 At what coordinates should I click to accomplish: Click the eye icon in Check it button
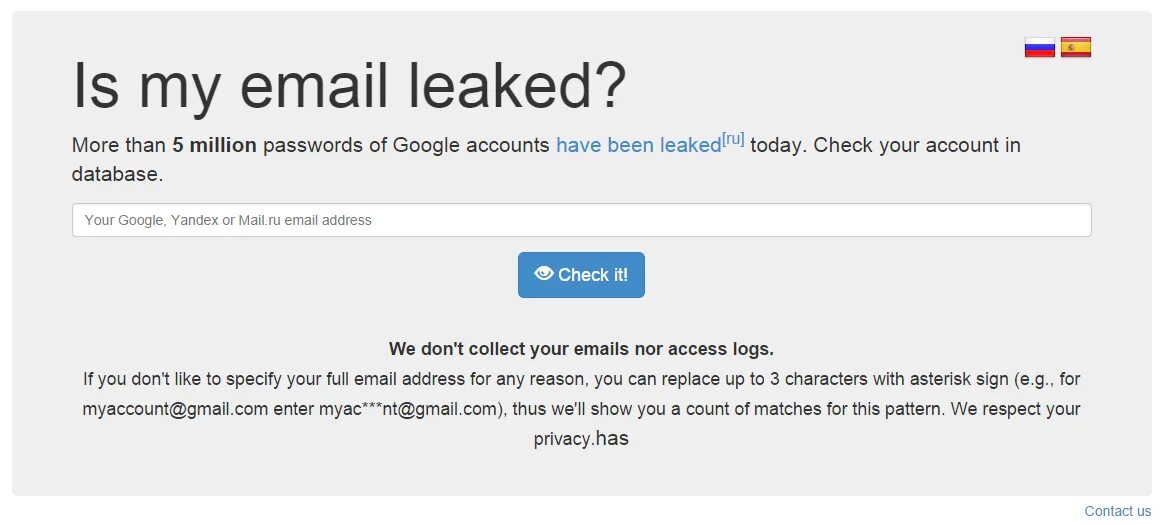(x=544, y=274)
